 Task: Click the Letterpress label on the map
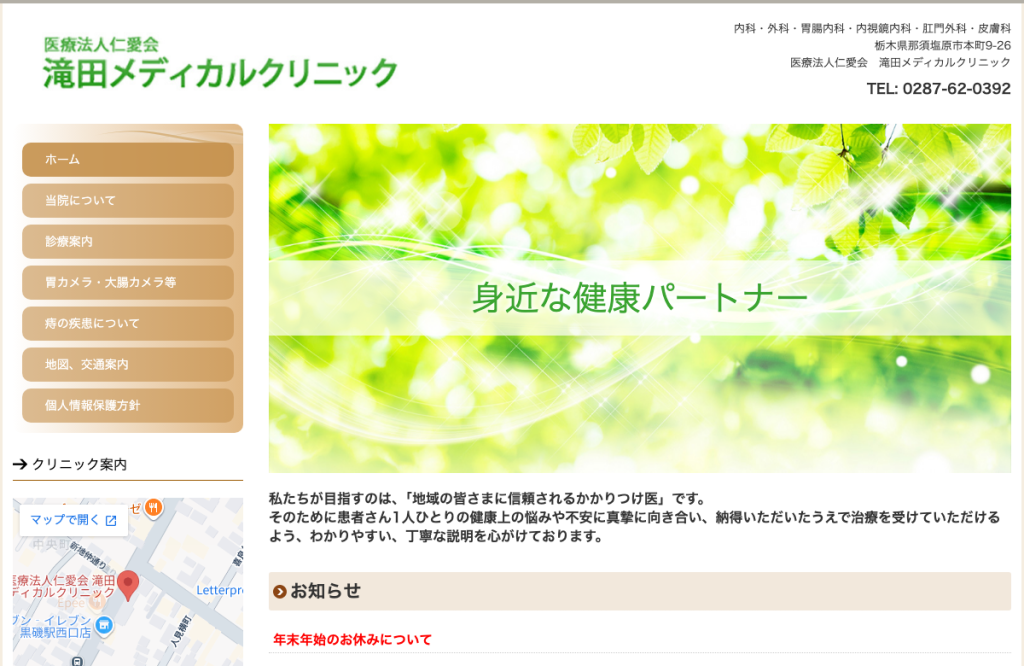pos(219,590)
